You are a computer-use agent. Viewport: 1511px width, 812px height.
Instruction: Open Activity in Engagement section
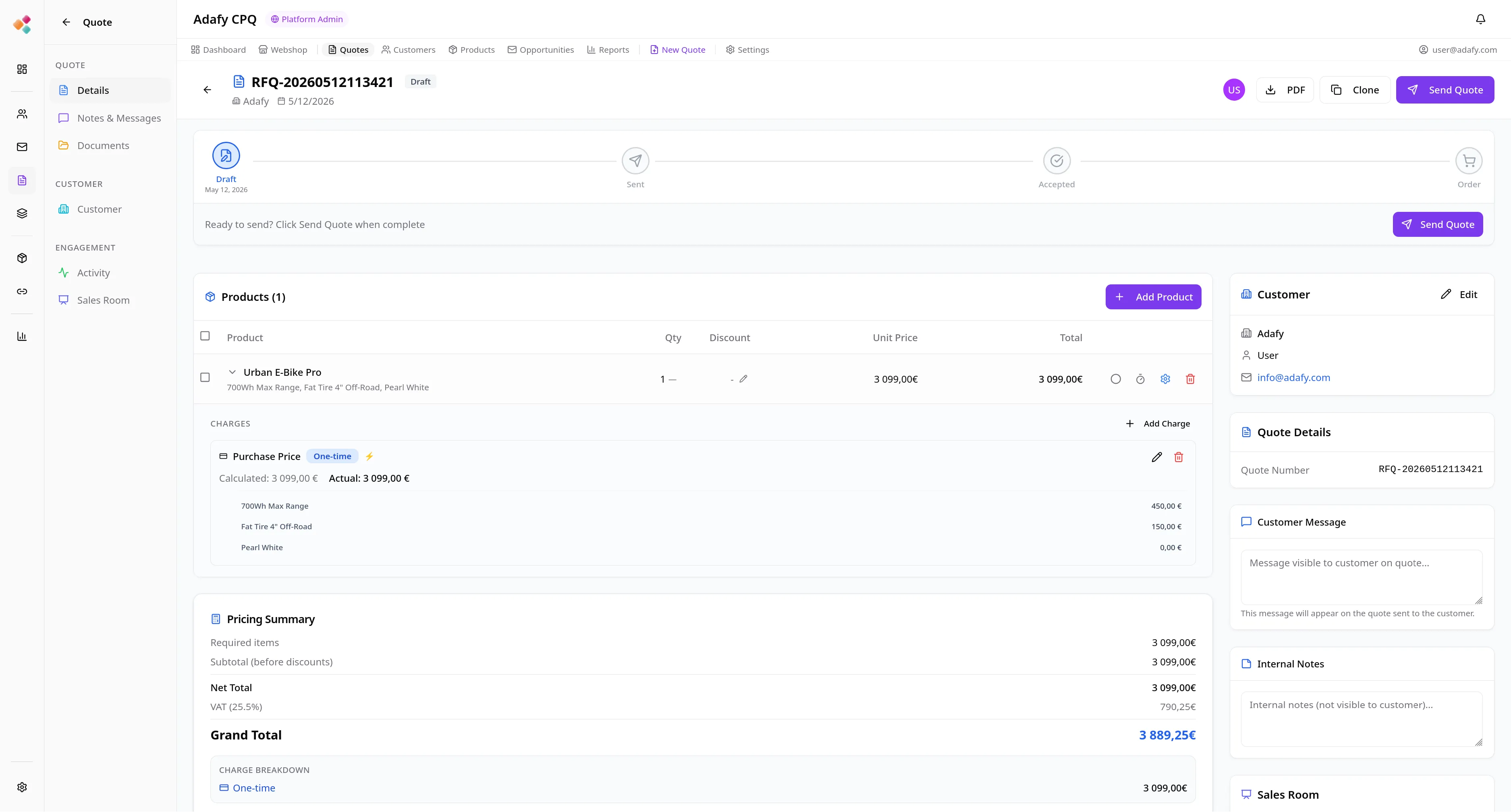(110, 273)
